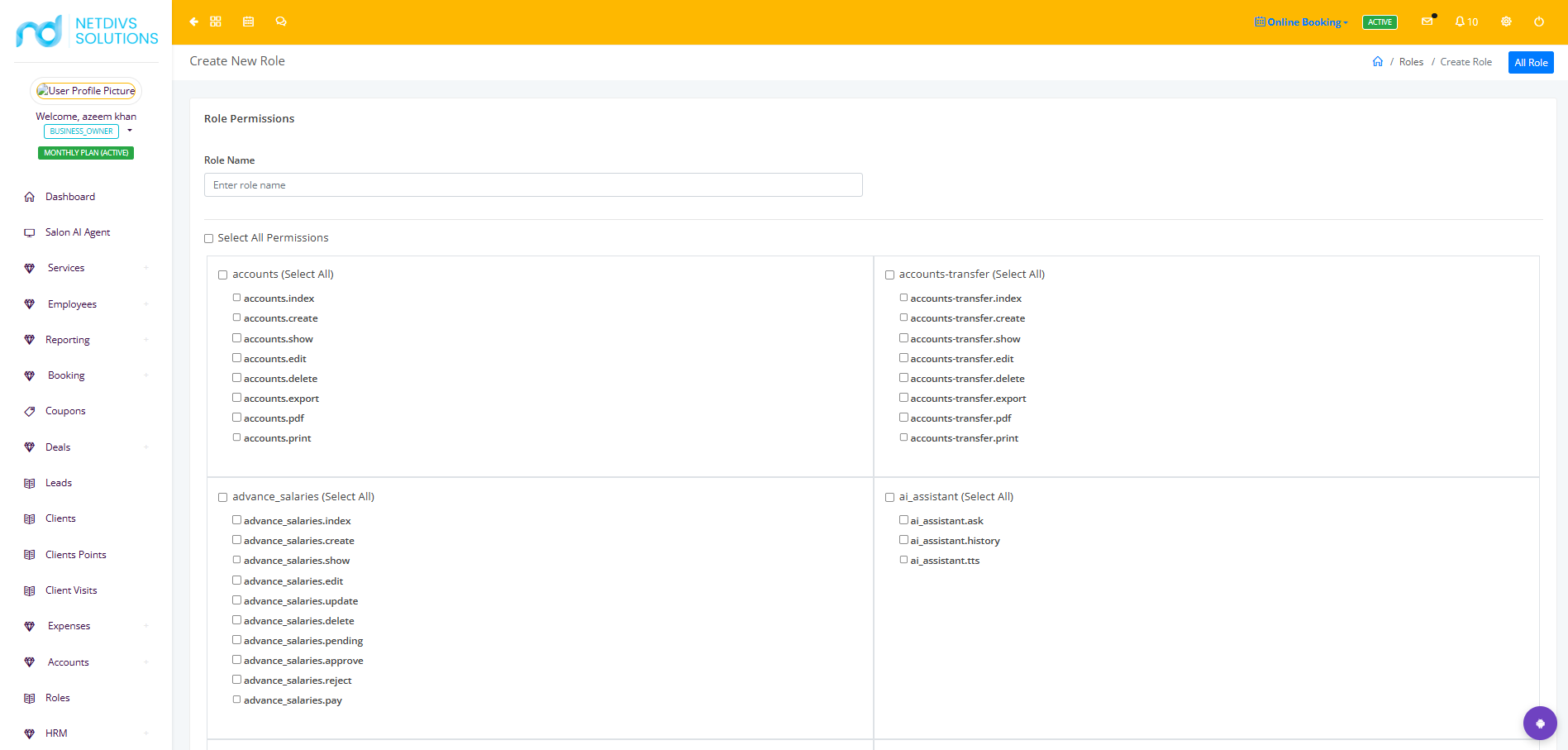Open the Online Booking dropdown

tap(1301, 22)
